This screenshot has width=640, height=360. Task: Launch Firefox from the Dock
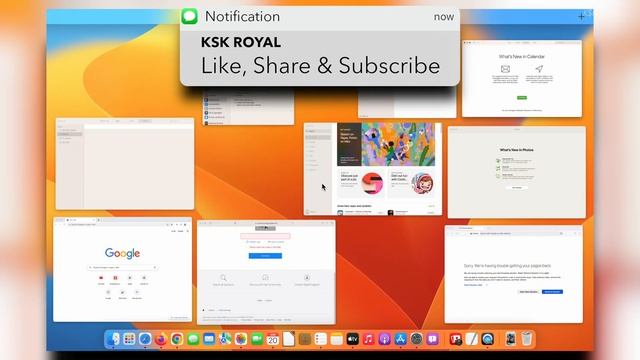point(161,339)
